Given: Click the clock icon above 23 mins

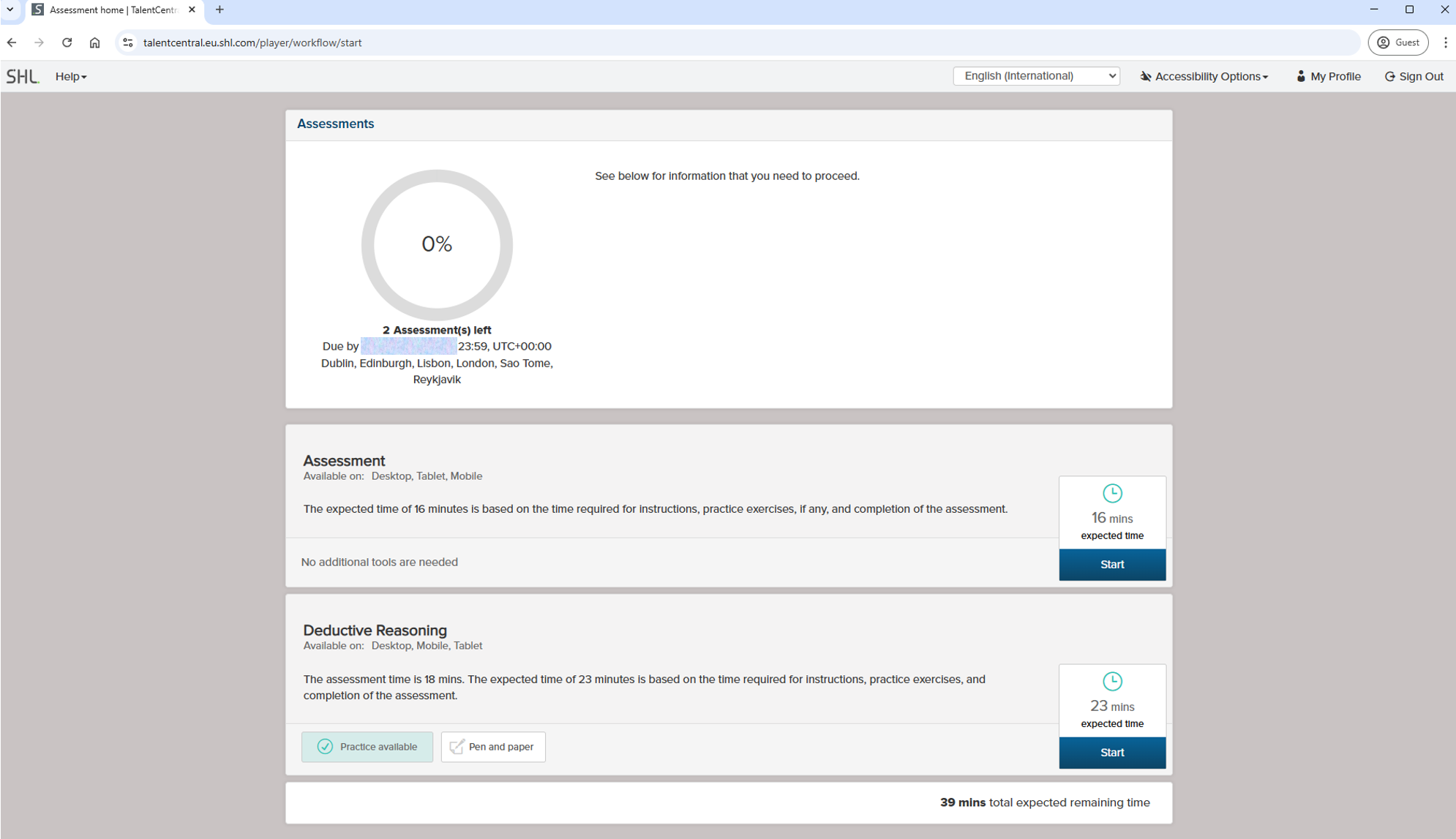Looking at the screenshot, I should pyautogui.click(x=1112, y=681).
